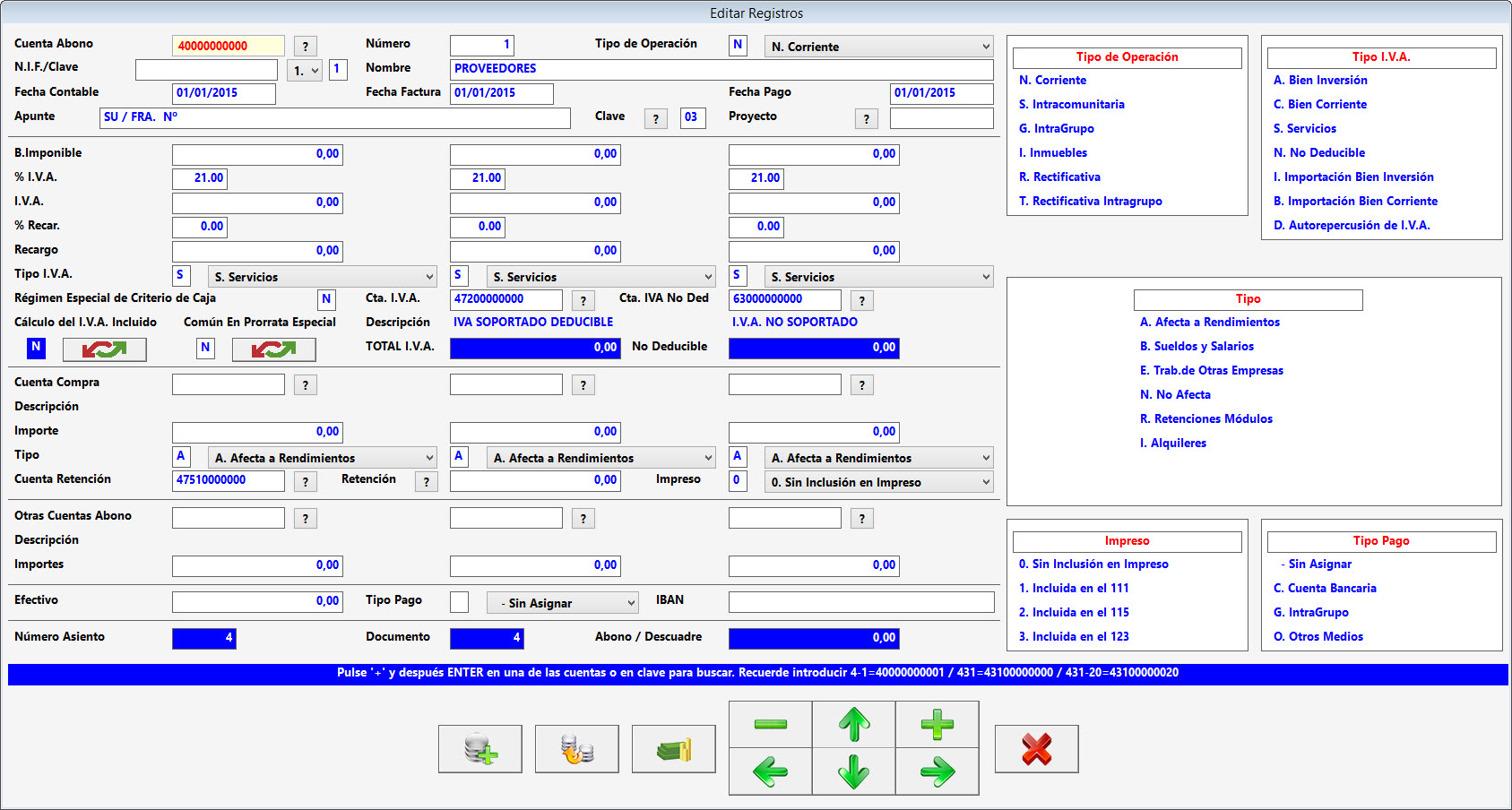Open lookup '?' for third Otras Cuentas Abono field
This screenshot has width=1512, height=810.
pos(862,519)
